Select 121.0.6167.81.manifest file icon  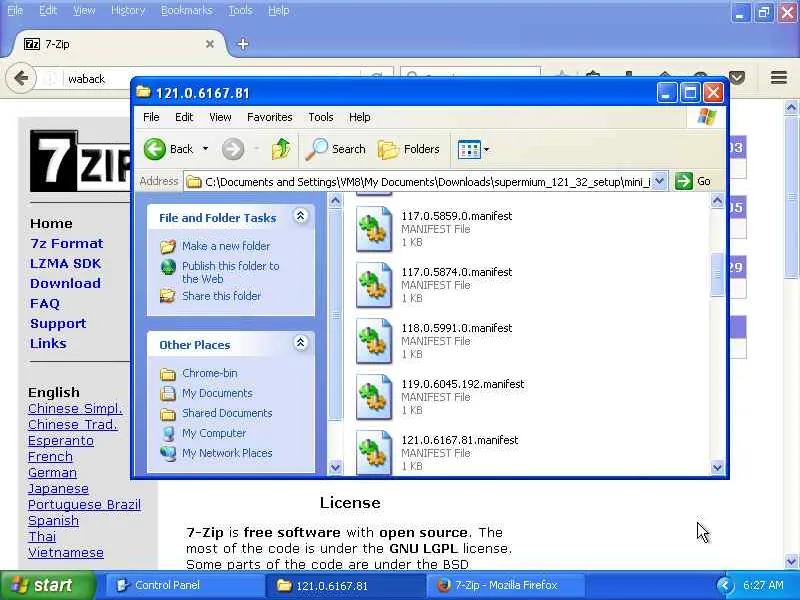(x=374, y=453)
